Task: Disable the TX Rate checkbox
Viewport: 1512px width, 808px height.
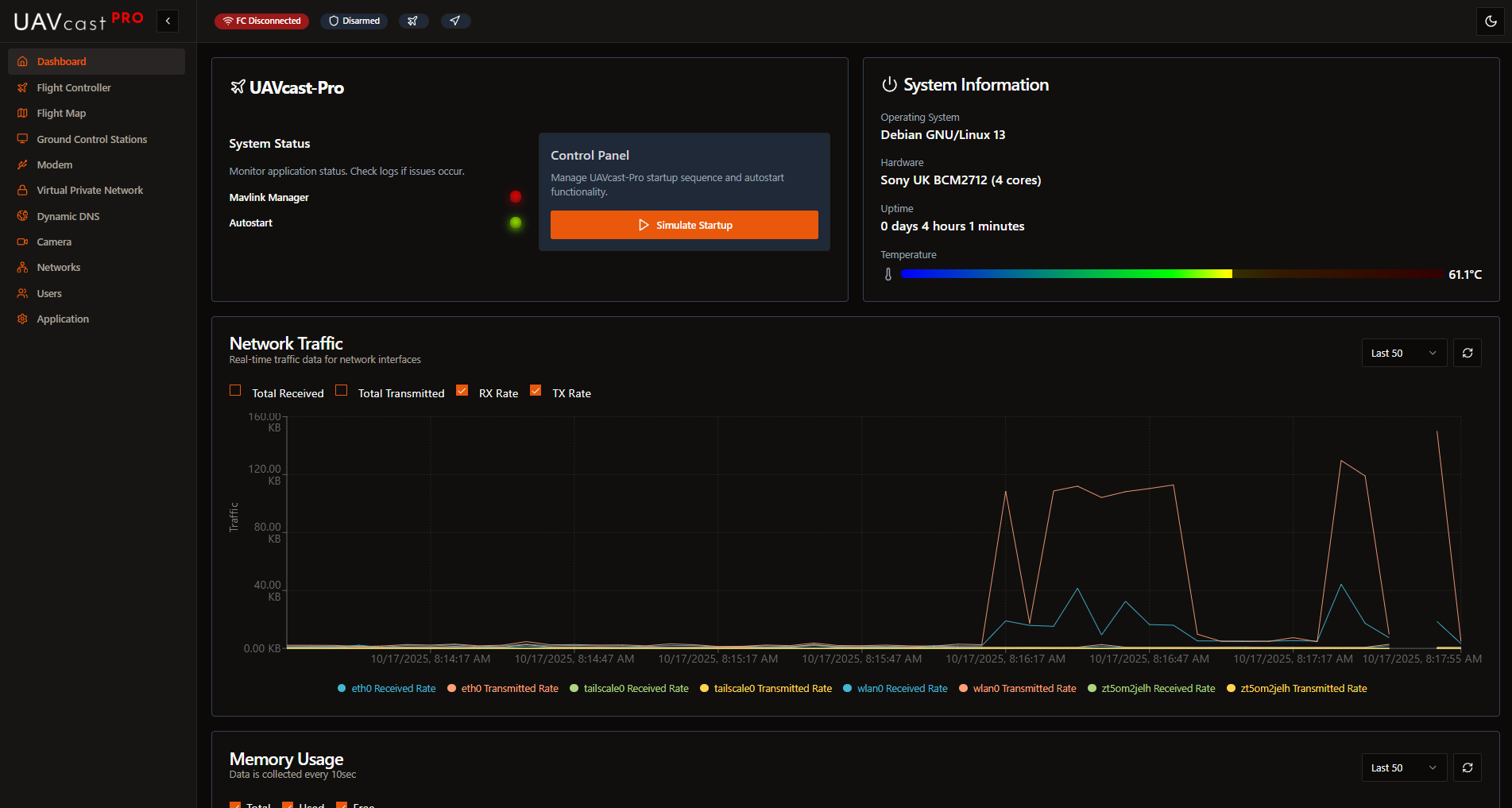Action: pos(536,391)
